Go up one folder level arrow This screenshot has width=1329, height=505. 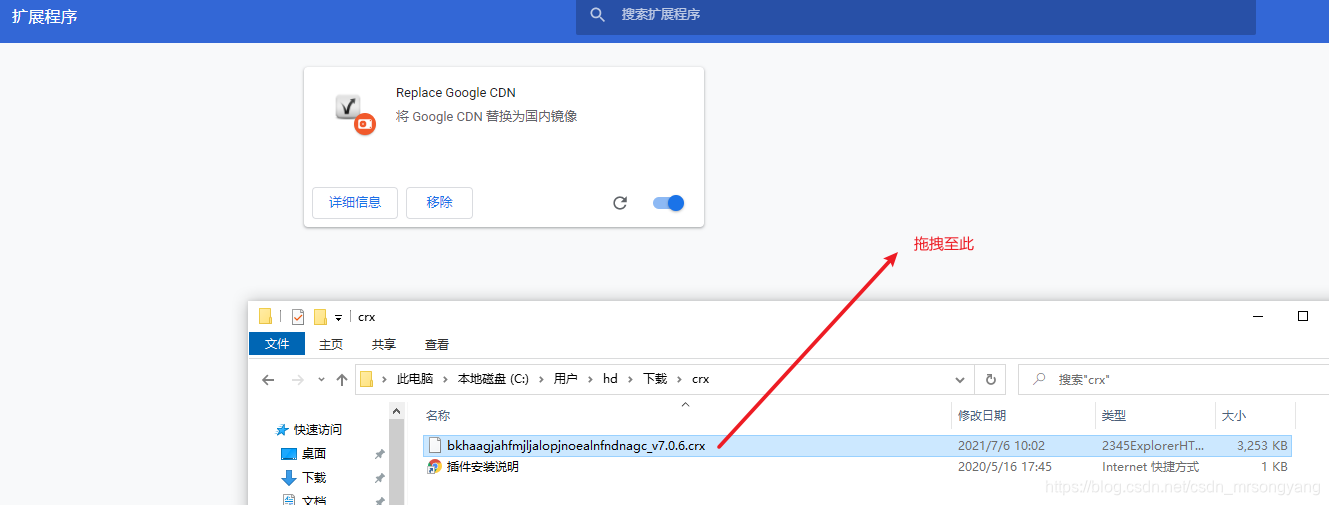[342, 380]
